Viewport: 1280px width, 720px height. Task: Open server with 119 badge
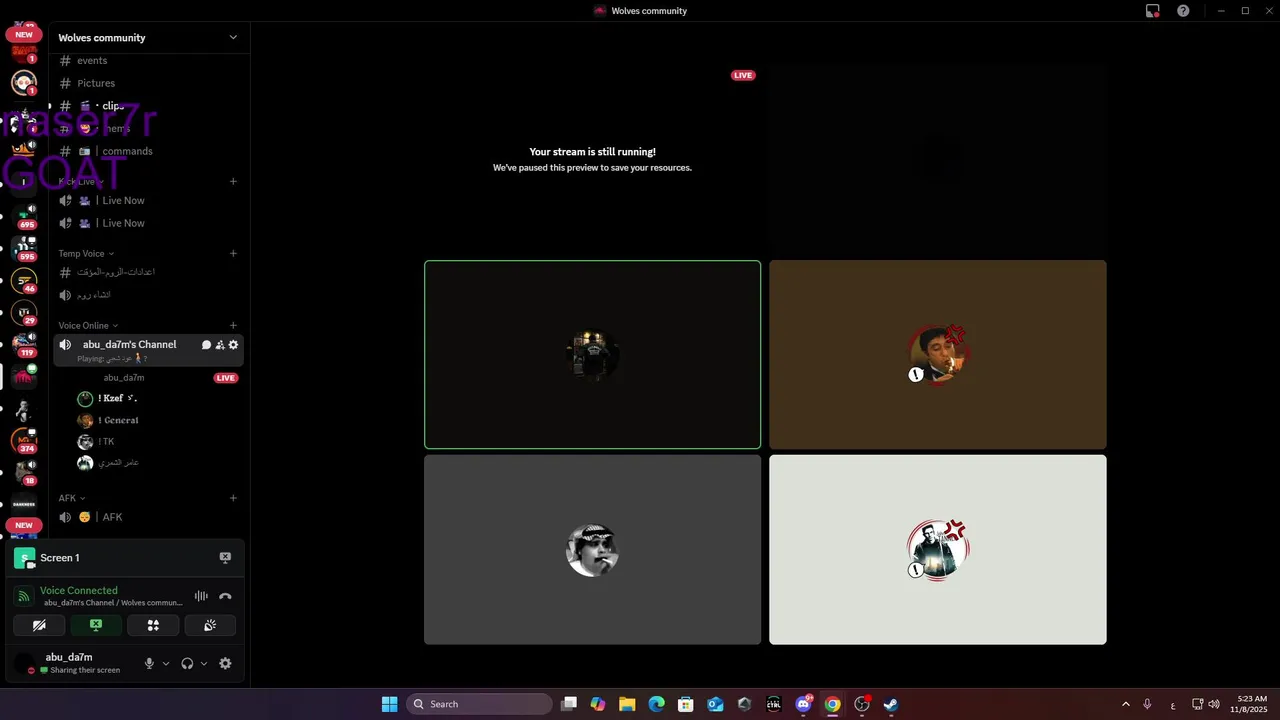point(24,345)
